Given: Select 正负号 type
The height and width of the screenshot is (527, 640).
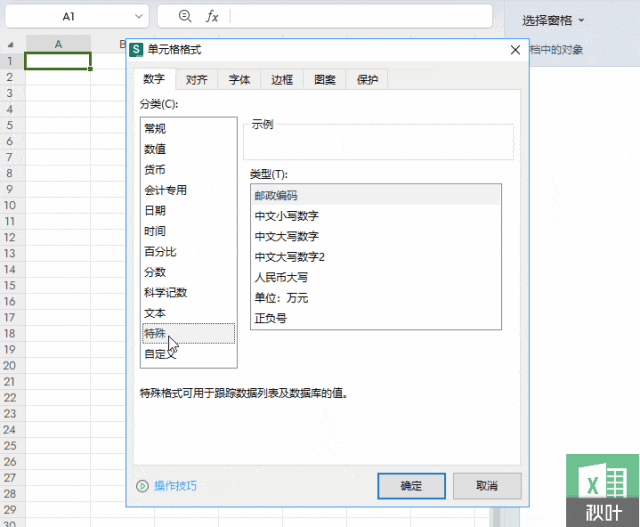Looking at the screenshot, I should point(376,318).
